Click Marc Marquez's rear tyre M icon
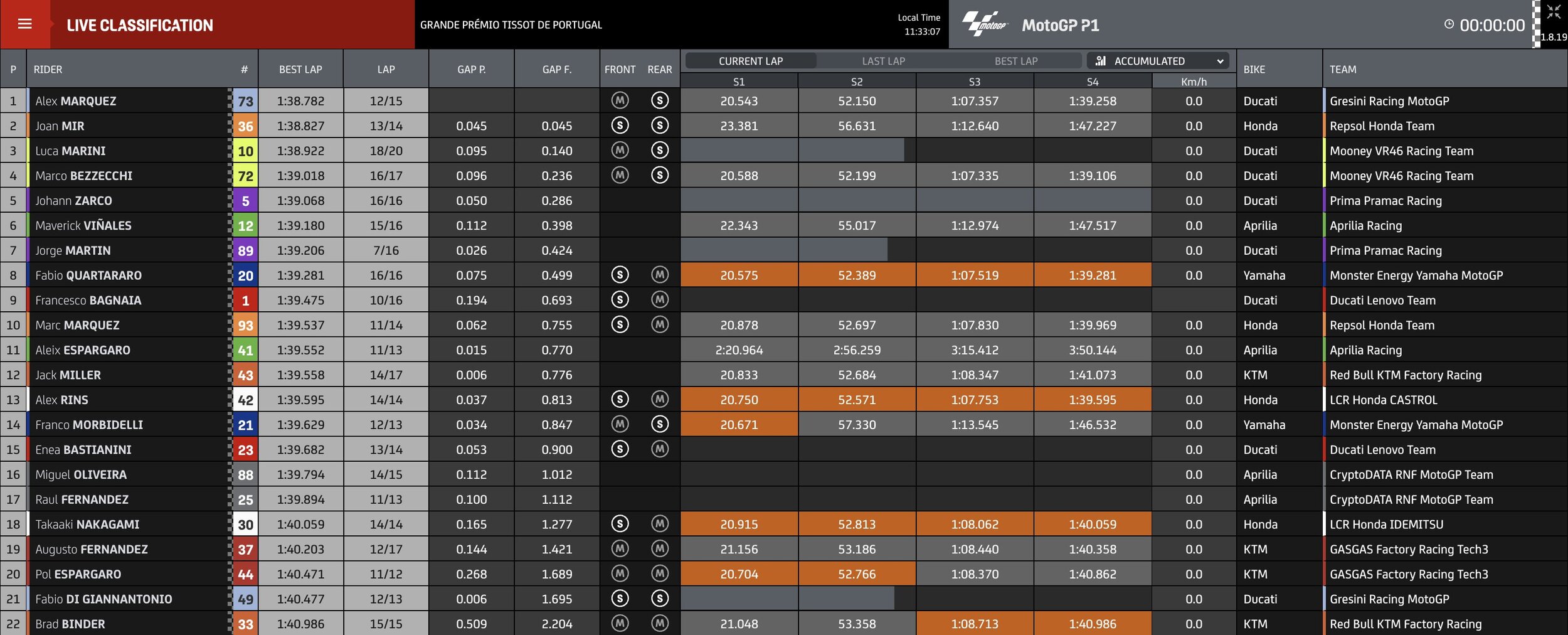The height and width of the screenshot is (635, 1568). (x=660, y=324)
